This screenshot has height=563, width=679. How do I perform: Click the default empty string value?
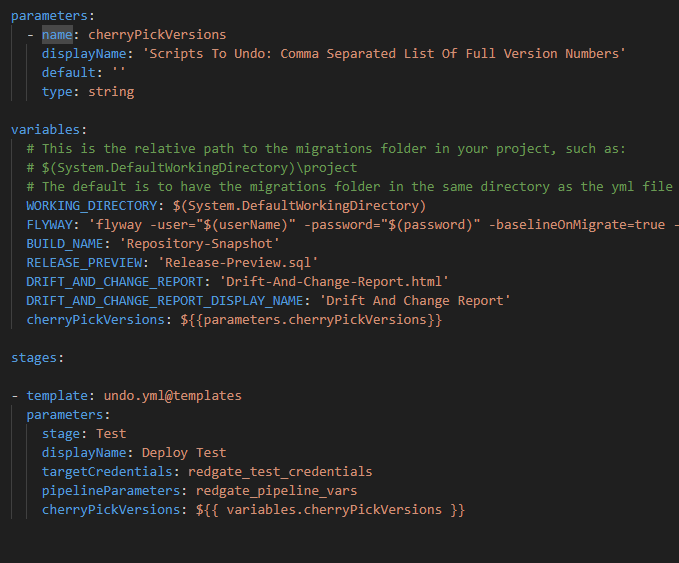tap(119, 72)
